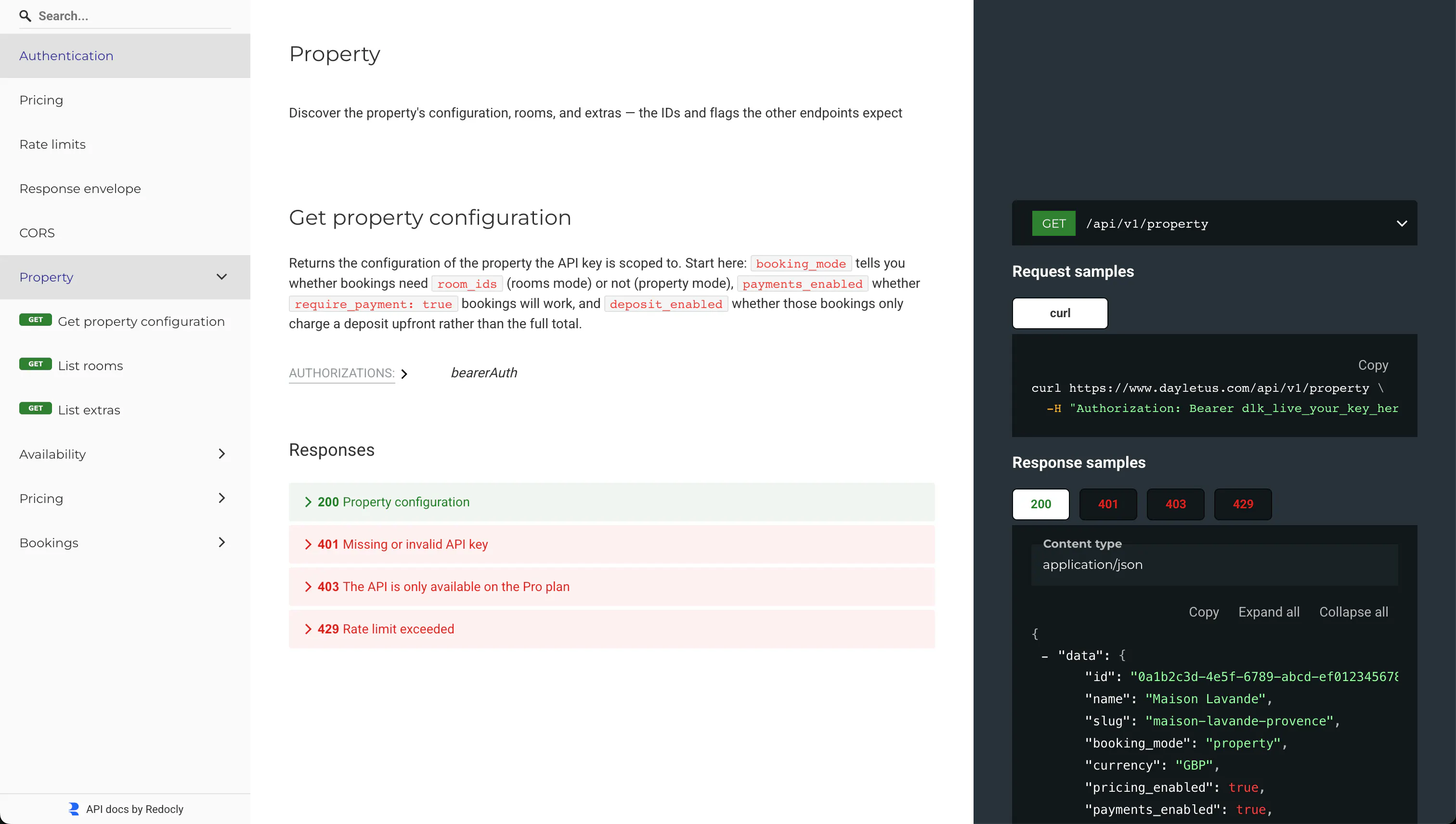This screenshot has height=824, width=1456.
Task: Click the application/json content type field
Action: point(1214,564)
